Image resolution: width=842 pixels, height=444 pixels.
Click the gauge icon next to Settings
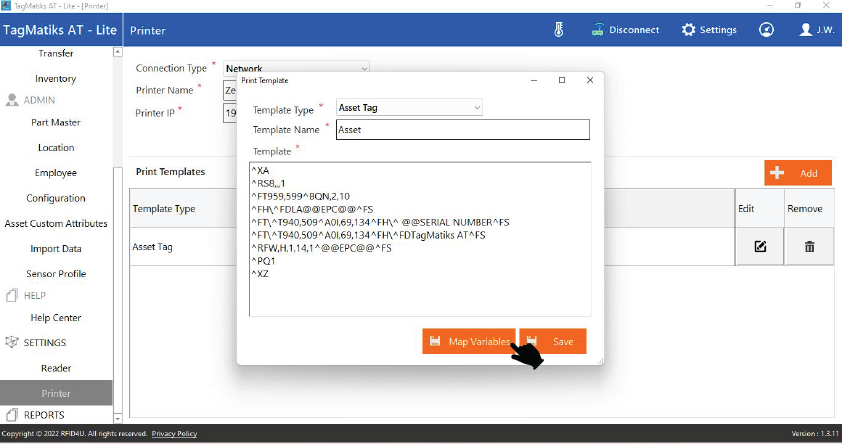(x=766, y=30)
